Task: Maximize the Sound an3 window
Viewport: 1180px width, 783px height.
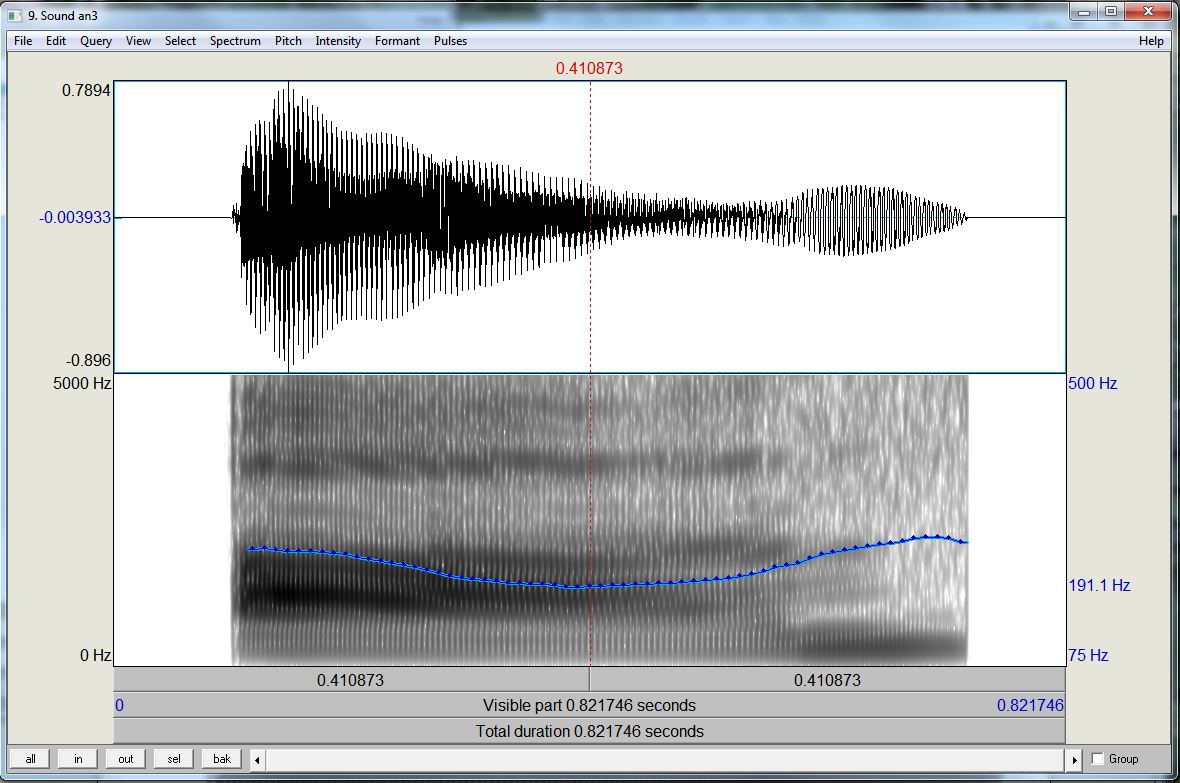Action: coord(1111,11)
